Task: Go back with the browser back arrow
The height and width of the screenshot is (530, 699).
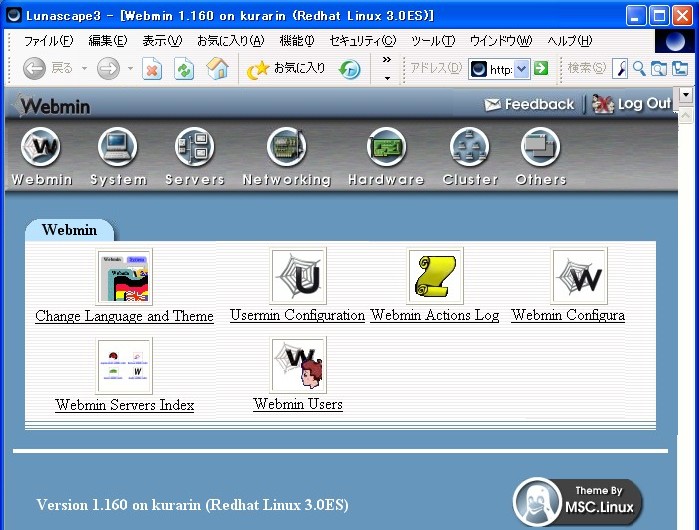Action: coord(34,69)
